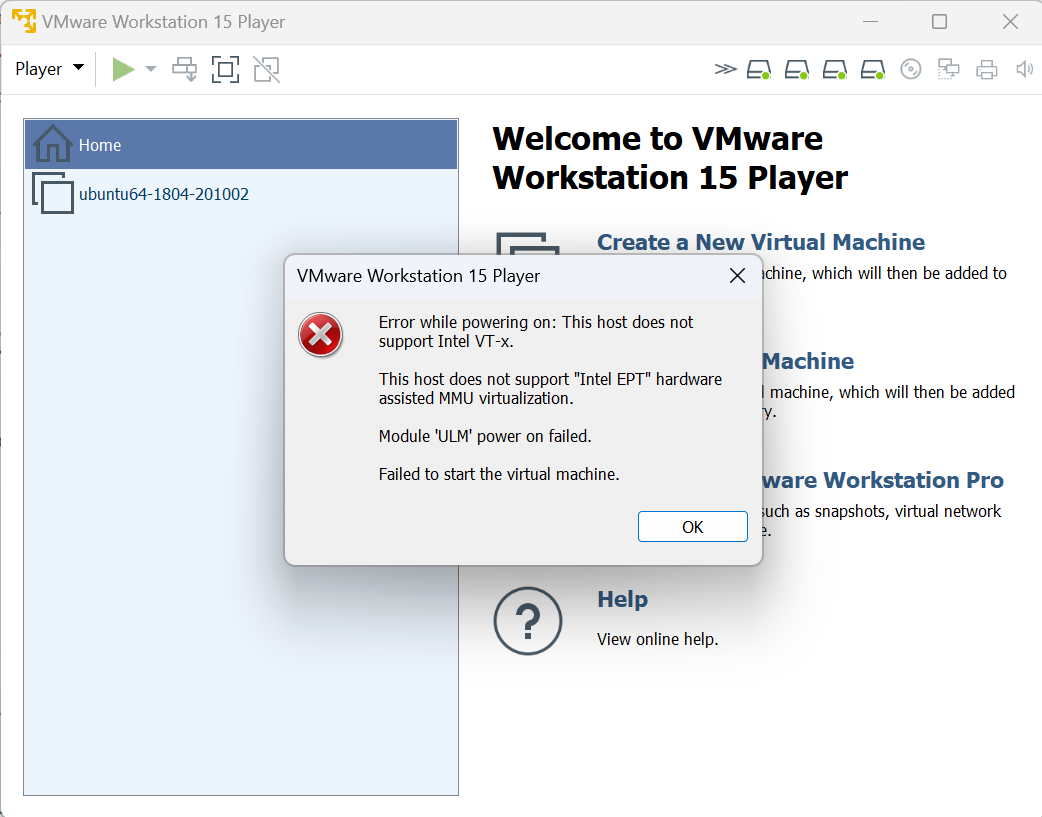Send Ctrl+Alt+Del to the virtual machine
The image size is (1042, 817).
pos(185,69)
